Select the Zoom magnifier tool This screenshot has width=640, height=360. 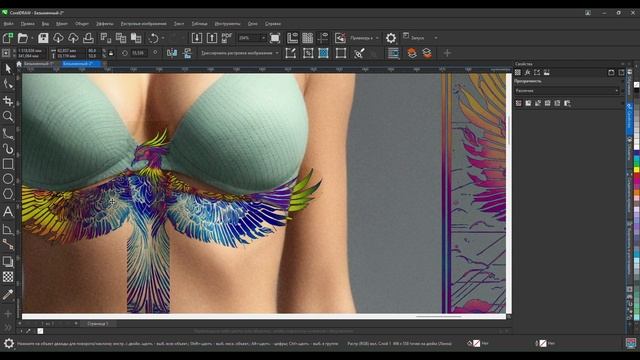click(8, 116)
